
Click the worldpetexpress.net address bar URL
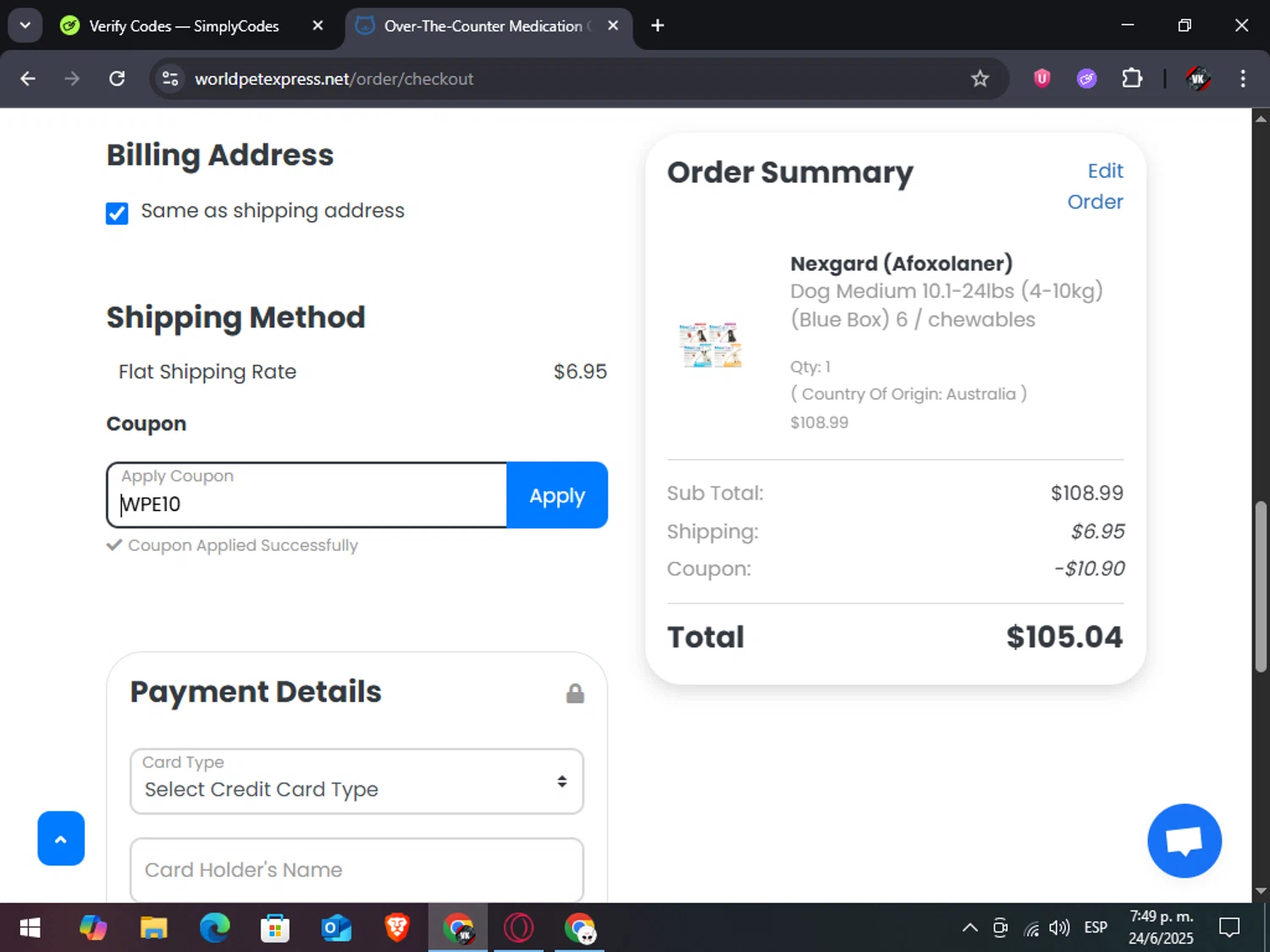coord(334,79)
